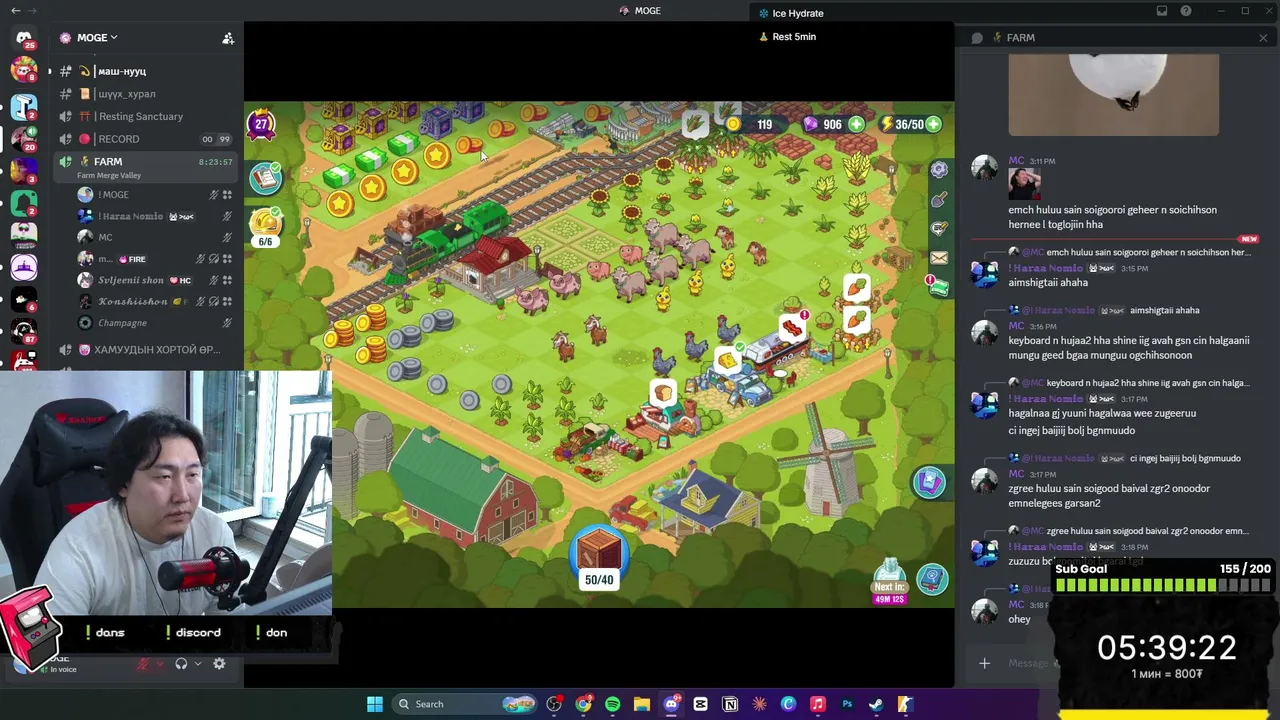Join the RECORD voice channel
This screenshot has height=720, width=1280.
pos(145,139)
